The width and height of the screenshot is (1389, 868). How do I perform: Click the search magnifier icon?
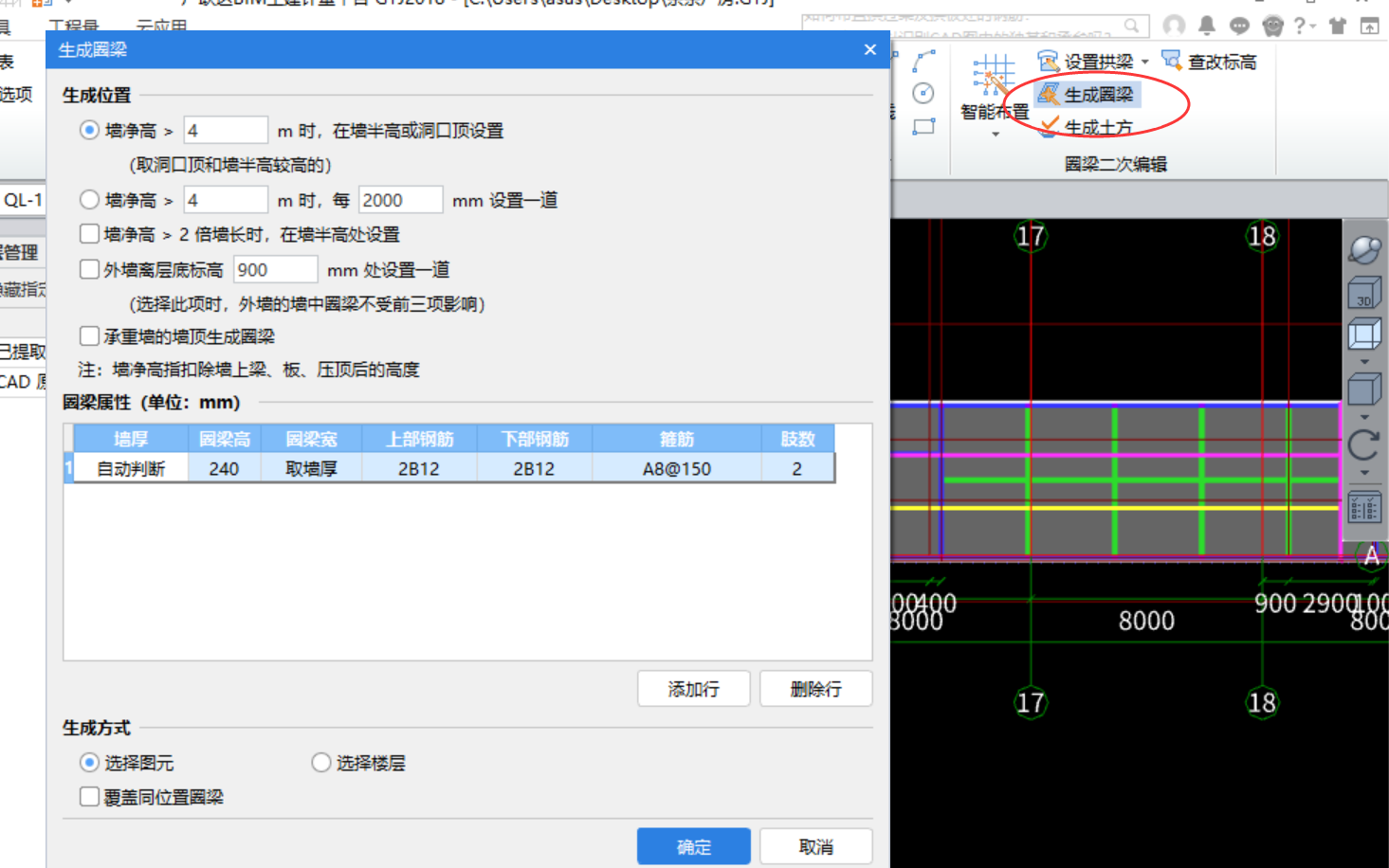pos(1132,26)
